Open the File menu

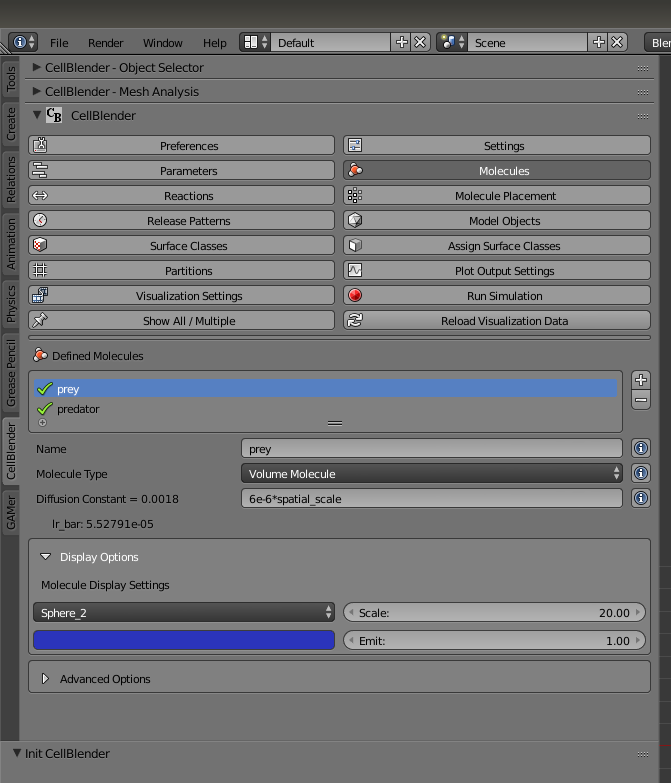[x=59, y=43]
